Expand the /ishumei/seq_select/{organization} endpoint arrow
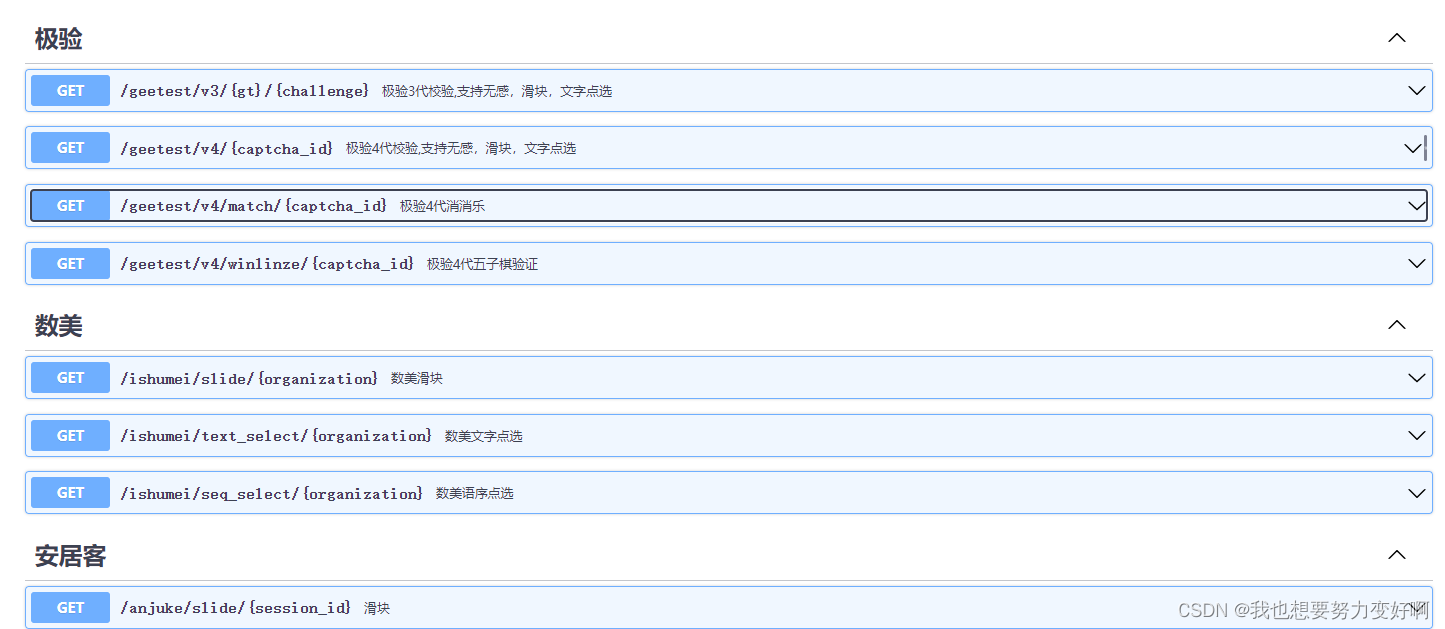 (1416, 493)
